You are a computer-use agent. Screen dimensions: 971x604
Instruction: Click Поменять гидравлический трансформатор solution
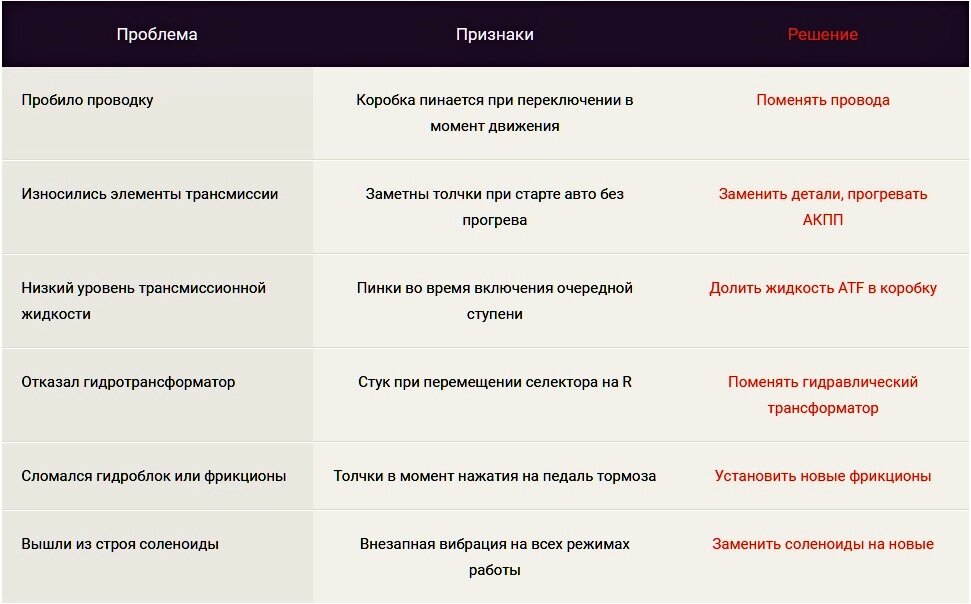[822, 394]
